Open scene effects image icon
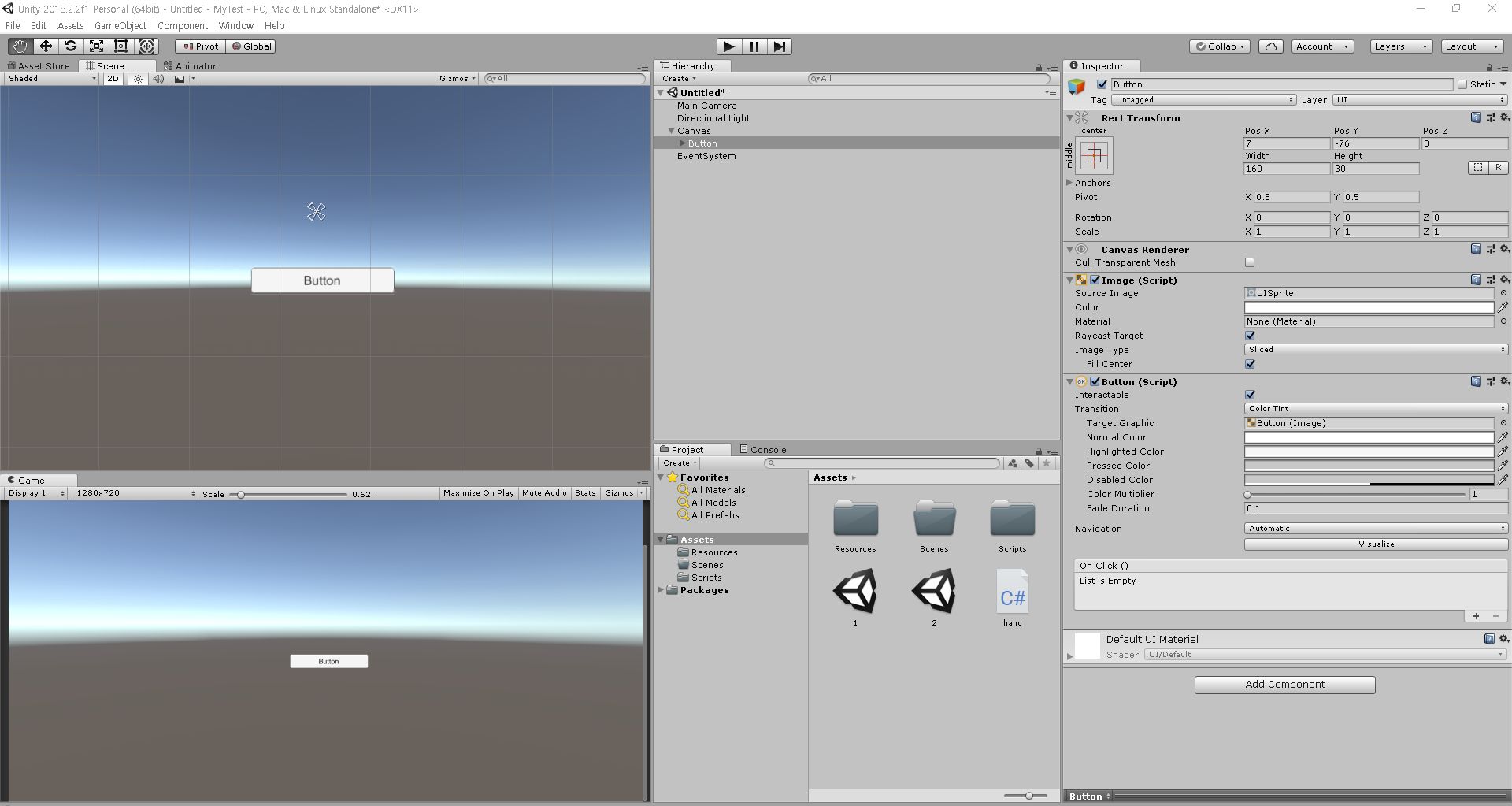The width and height of the screenshot is (1512, 806). [180, 79]
